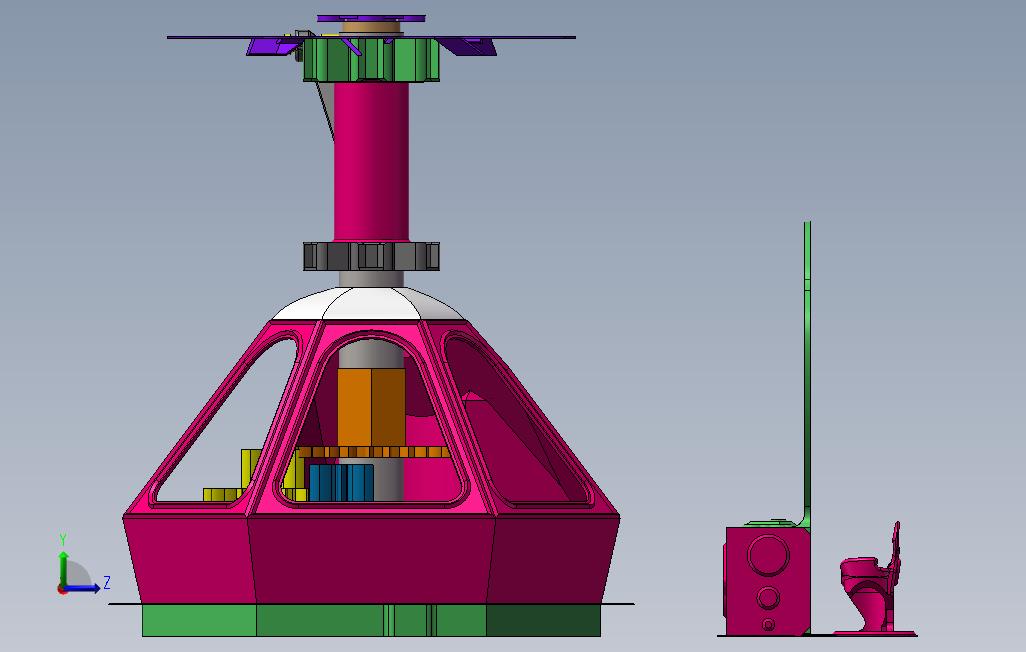Screen dimensions: 1026x652
Task: Select the smallest circle on the magenta box
Action: point(769,625)
